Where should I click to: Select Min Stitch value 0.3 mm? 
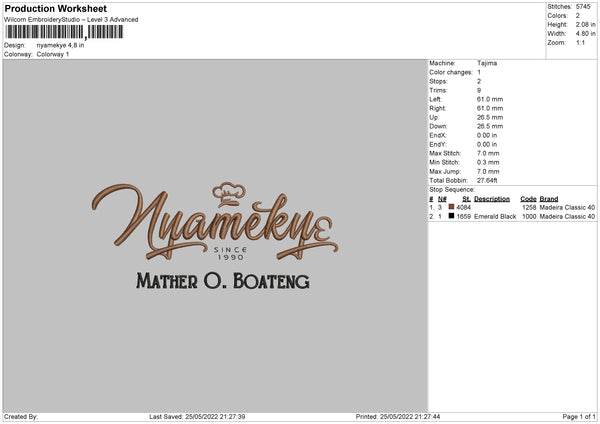pyautogui.click(x=488, y=163)
